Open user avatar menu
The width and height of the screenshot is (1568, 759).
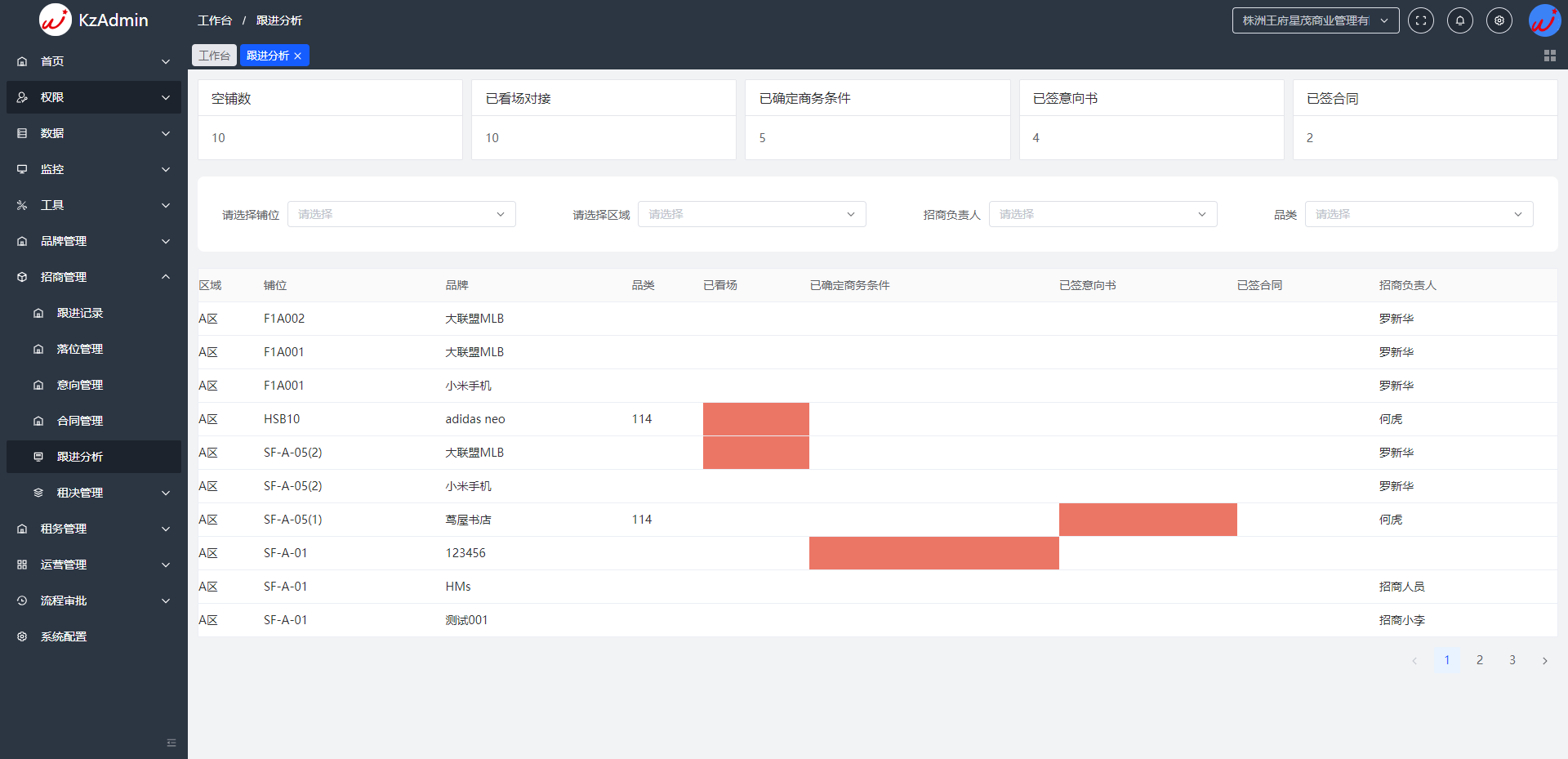(1544, 20)
